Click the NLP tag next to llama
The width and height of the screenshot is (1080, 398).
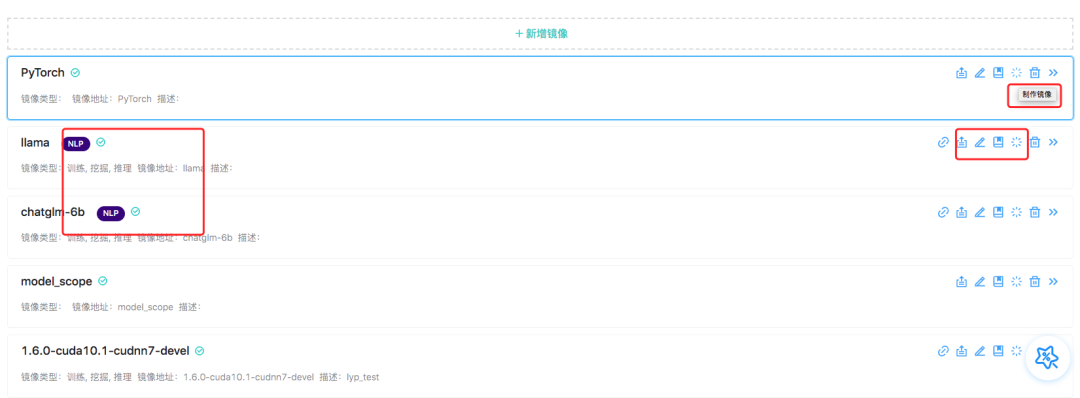[76, 143]
